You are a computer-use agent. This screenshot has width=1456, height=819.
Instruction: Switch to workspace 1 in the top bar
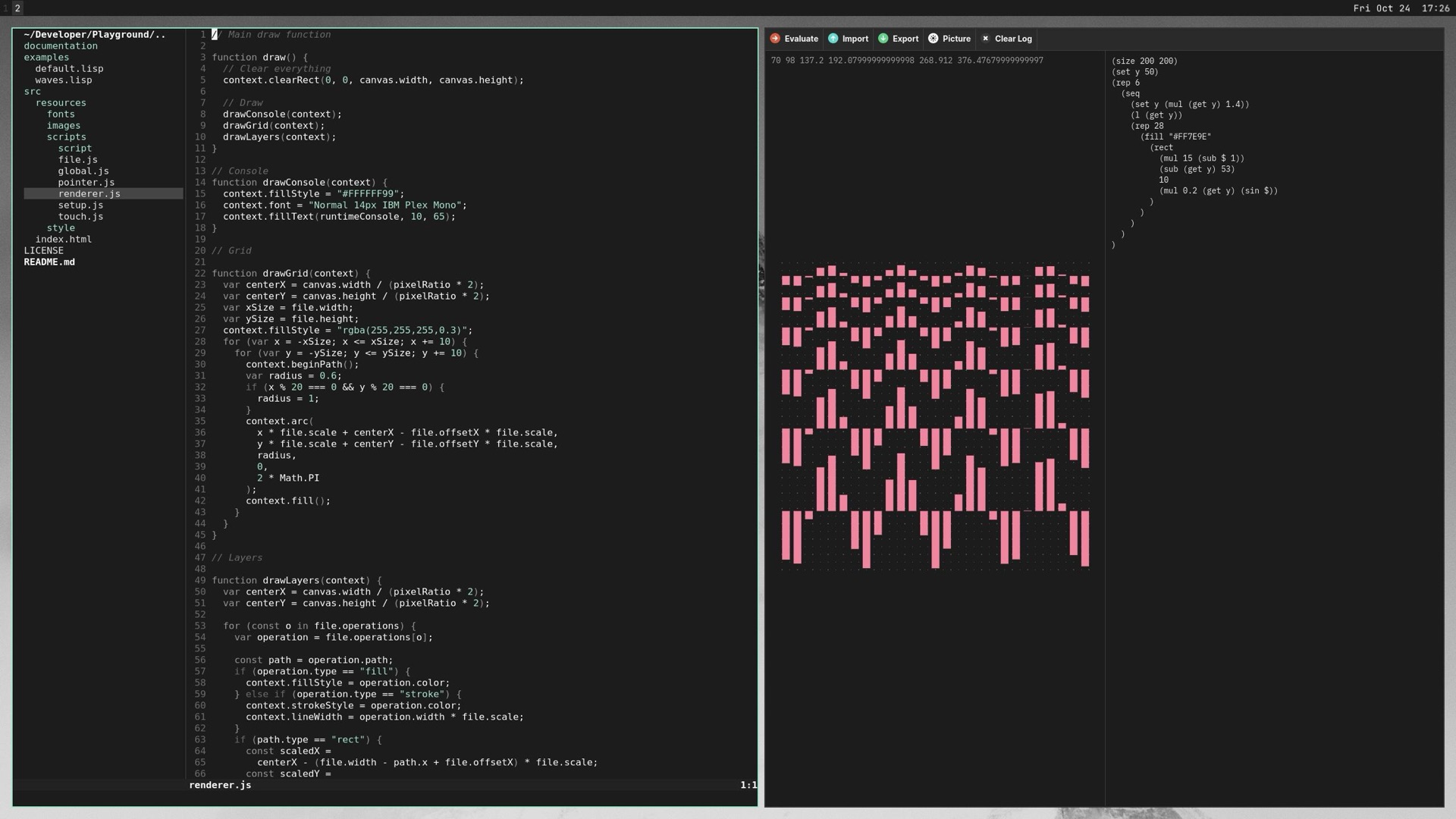pyautogui.click(x=7, y=8)
